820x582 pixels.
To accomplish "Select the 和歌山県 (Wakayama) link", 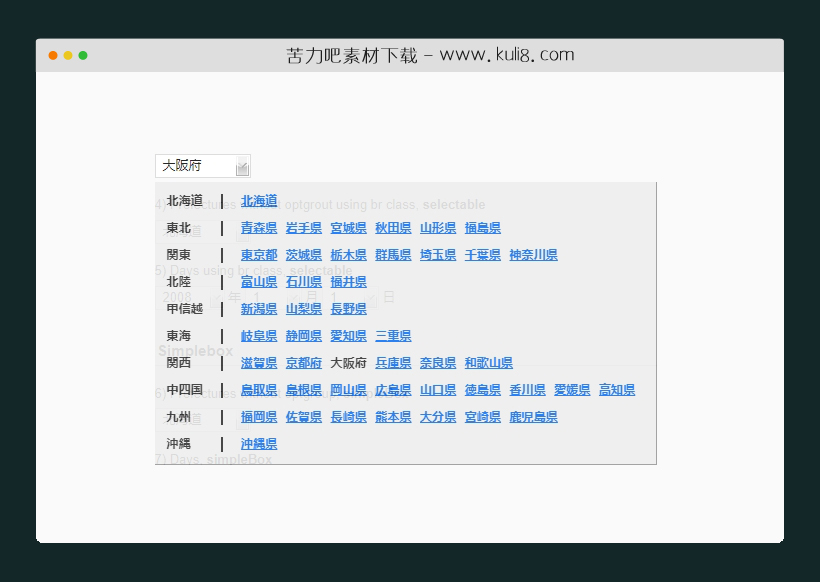I will point(489,362).
